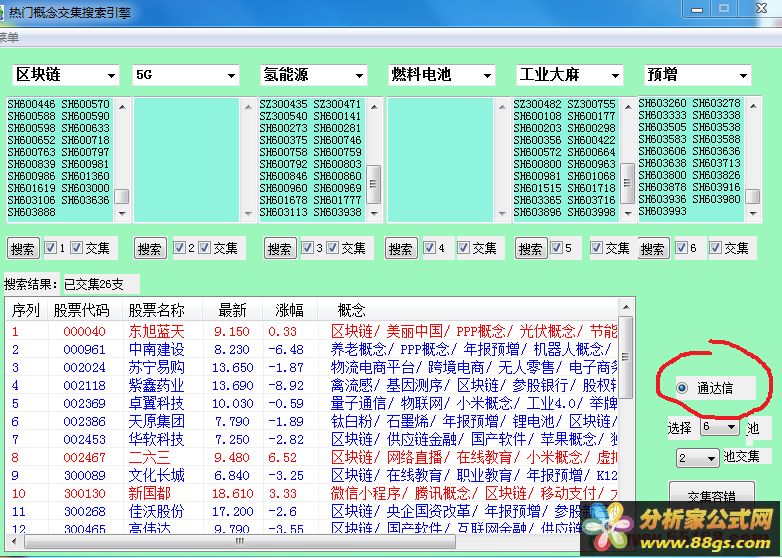782x558 pixels.
Task: Click 搜索 button for pool 5
Action: click(531, 248)
